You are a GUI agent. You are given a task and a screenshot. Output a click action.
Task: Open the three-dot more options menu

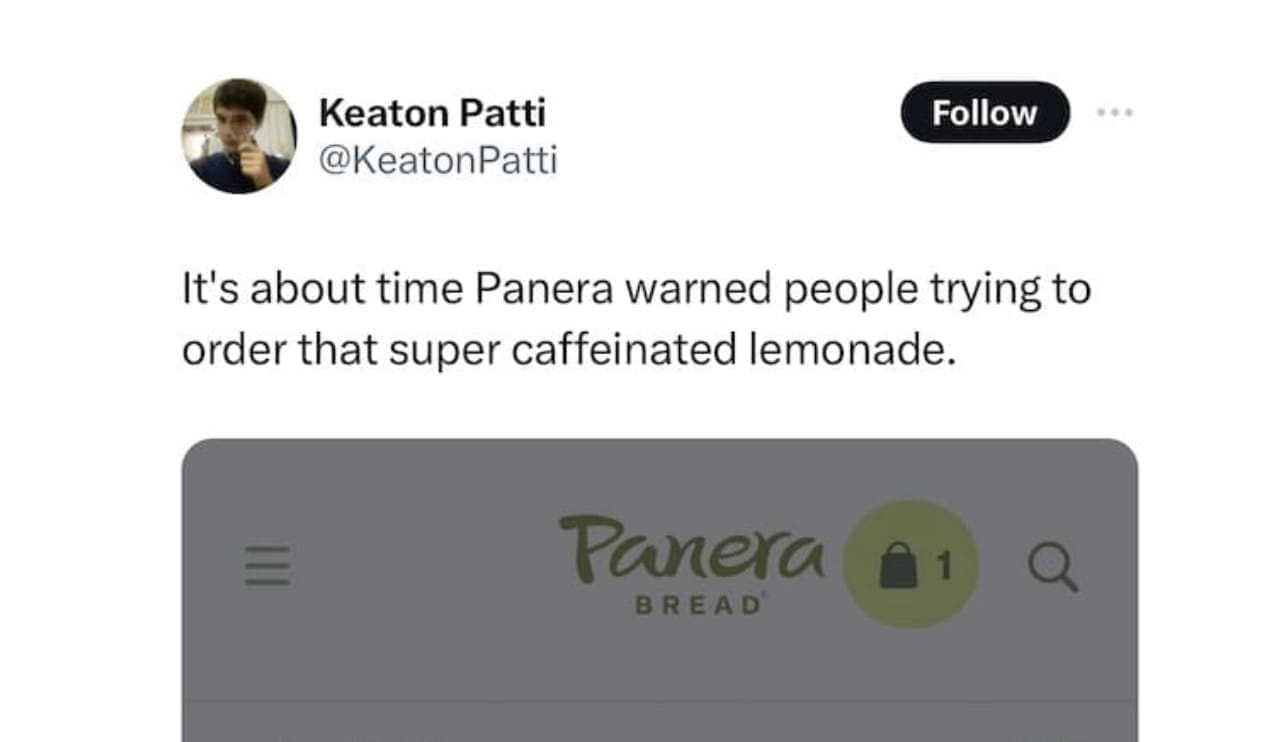(x=1114, y=113)
